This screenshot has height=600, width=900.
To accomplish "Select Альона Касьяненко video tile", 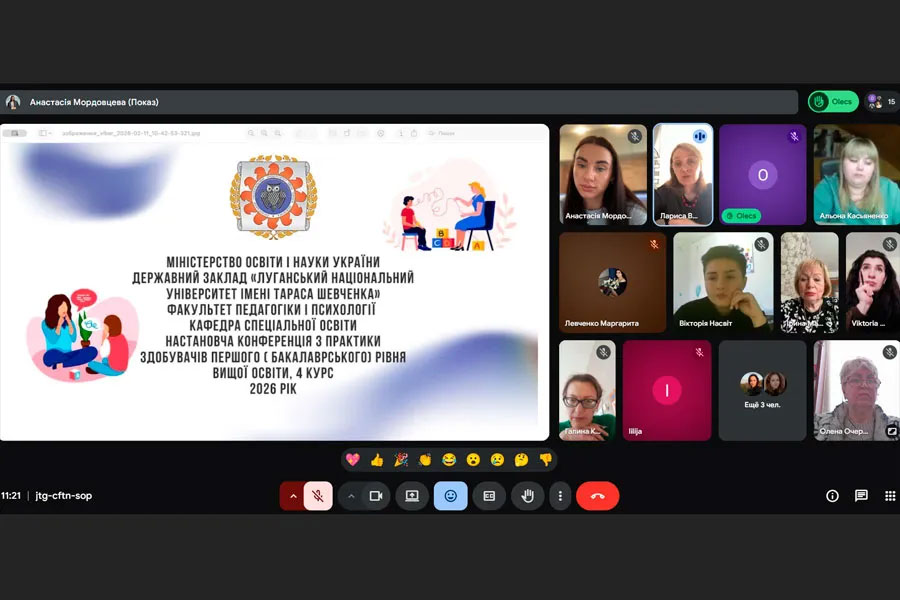I will [856, 175].
